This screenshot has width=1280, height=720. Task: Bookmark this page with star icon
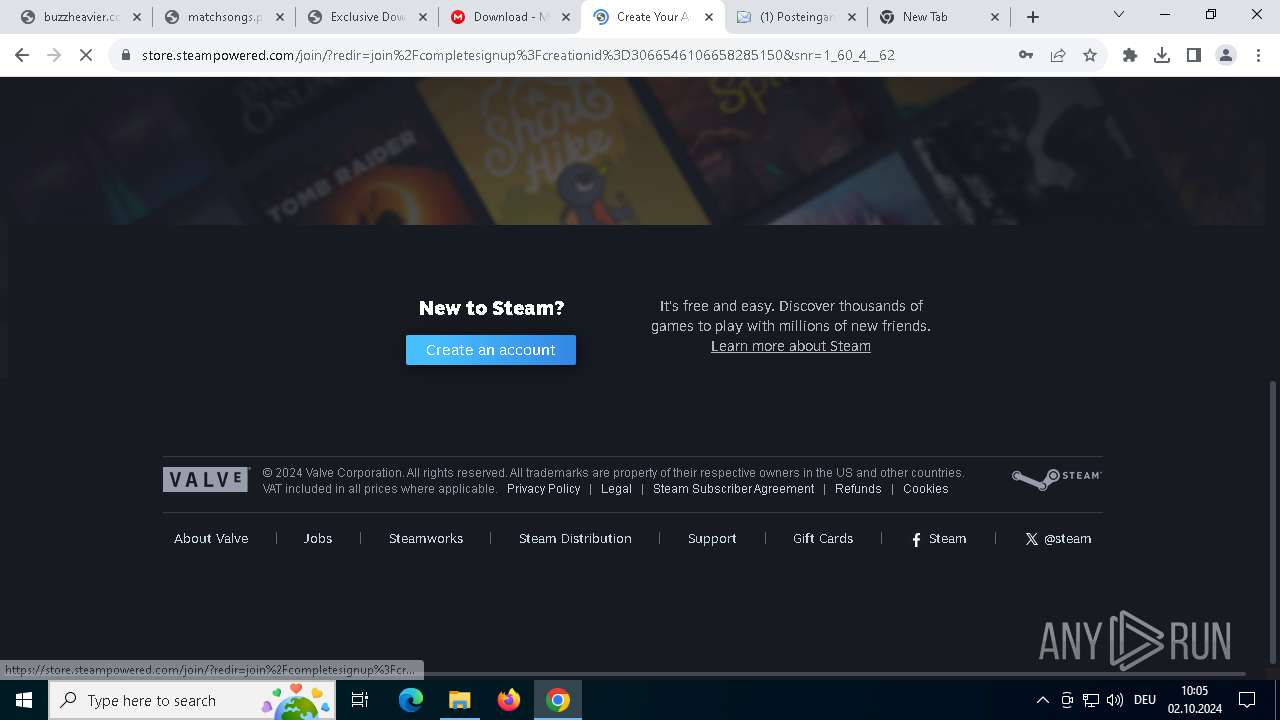1090,55
